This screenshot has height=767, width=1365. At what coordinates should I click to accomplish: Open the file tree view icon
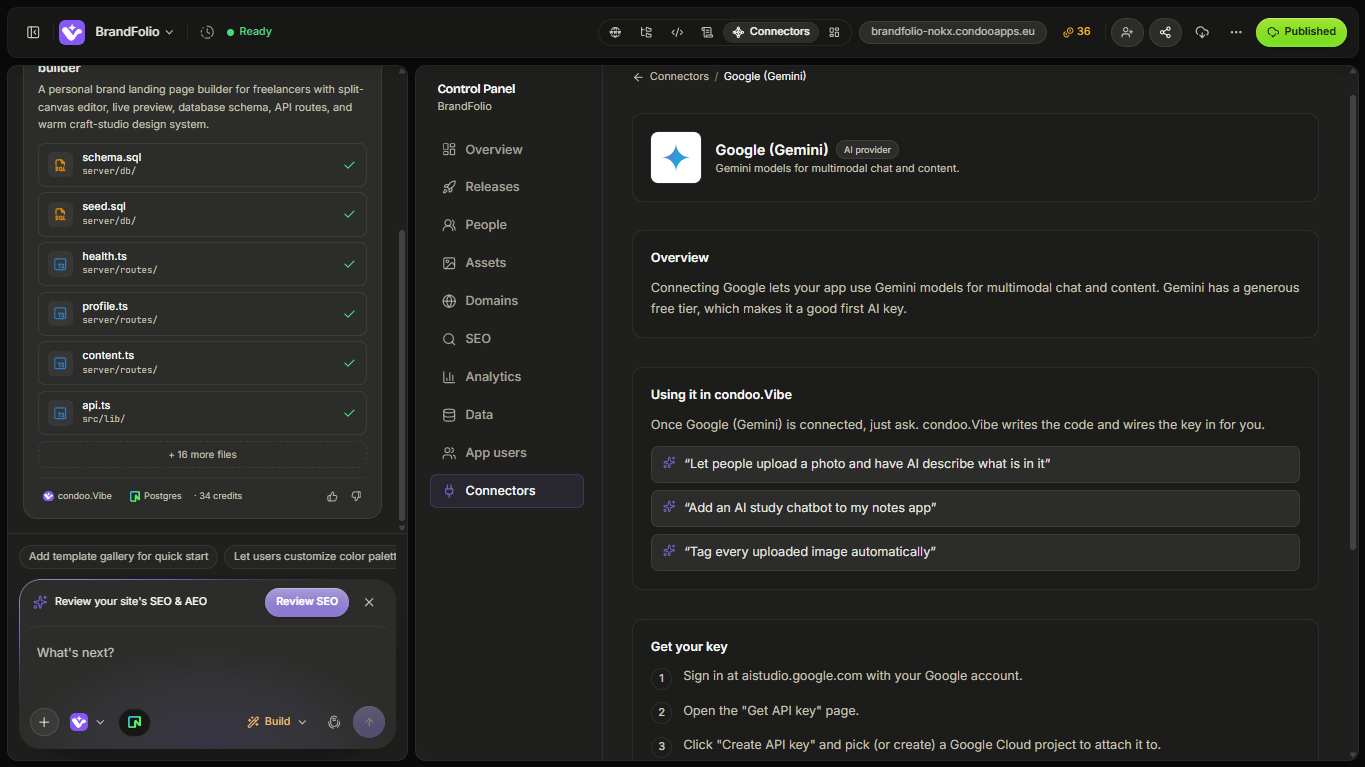[x=646, y=32]
